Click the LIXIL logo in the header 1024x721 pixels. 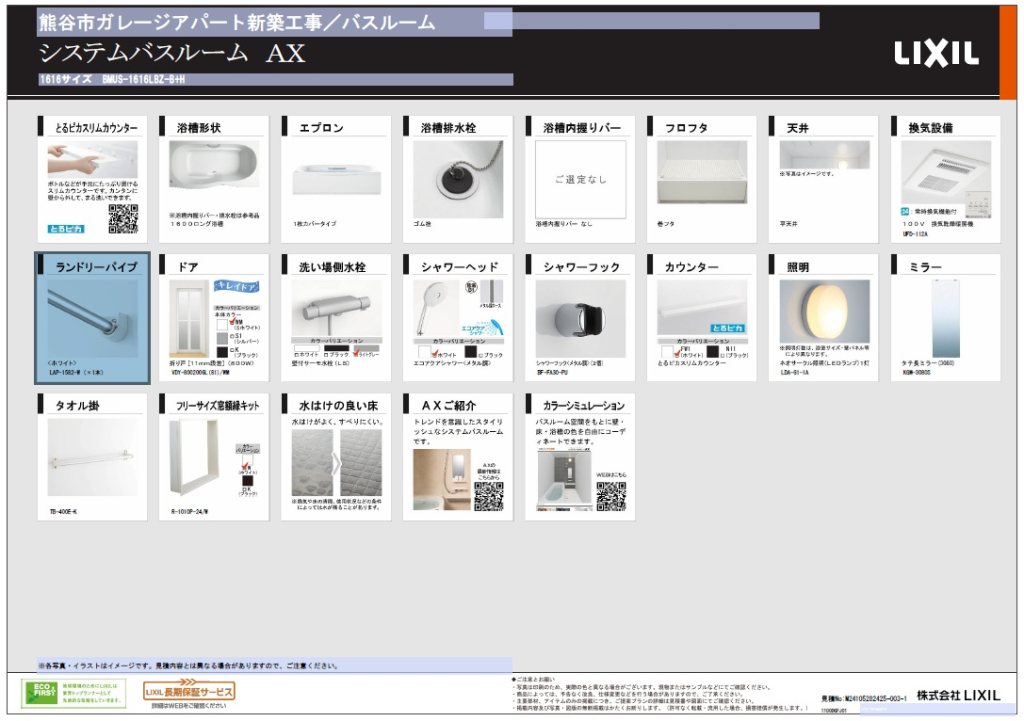point(936,54)
